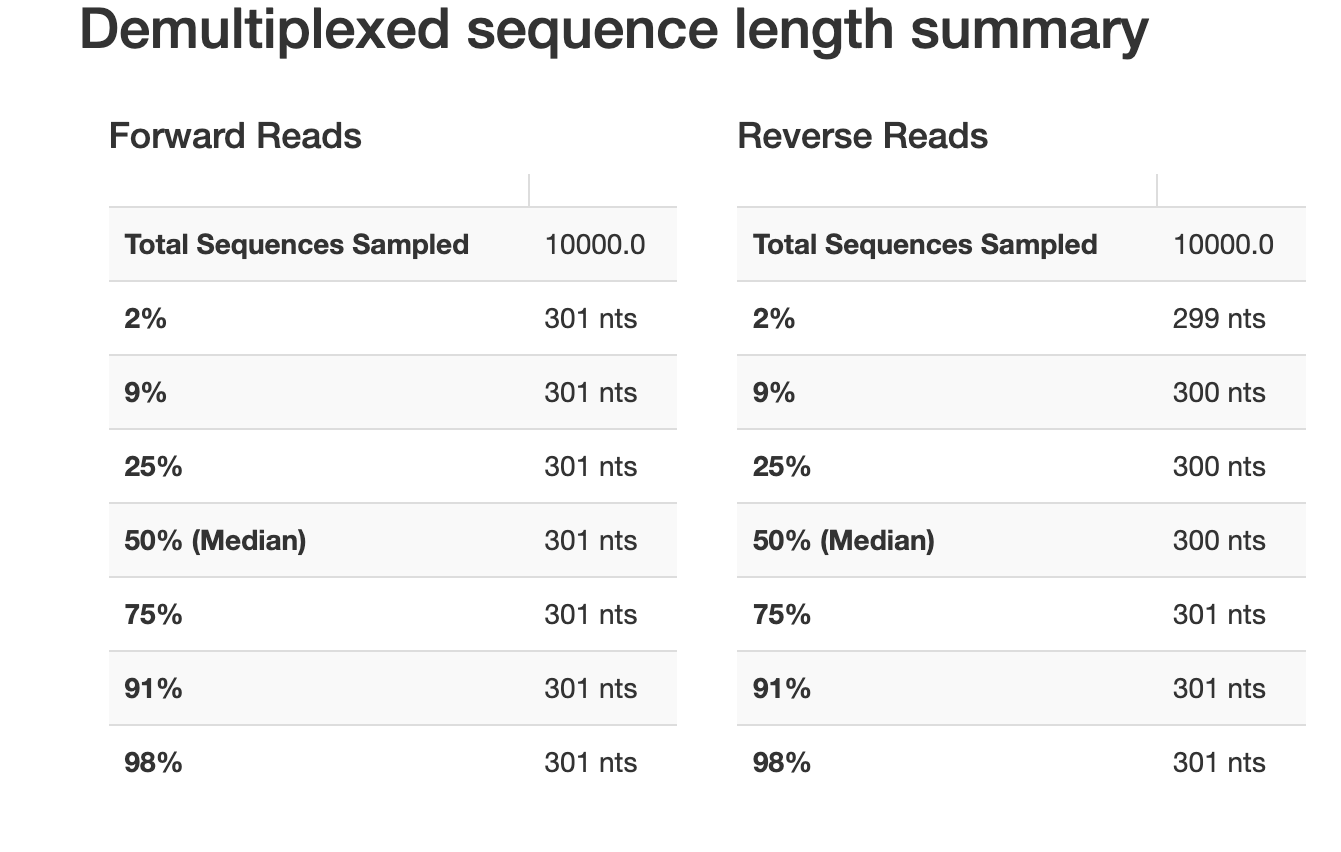Viewport: 1341px width, 852px height.
Task: Click the 299 nts value in Reverse Reads
Action: [x=1218, y=319]
